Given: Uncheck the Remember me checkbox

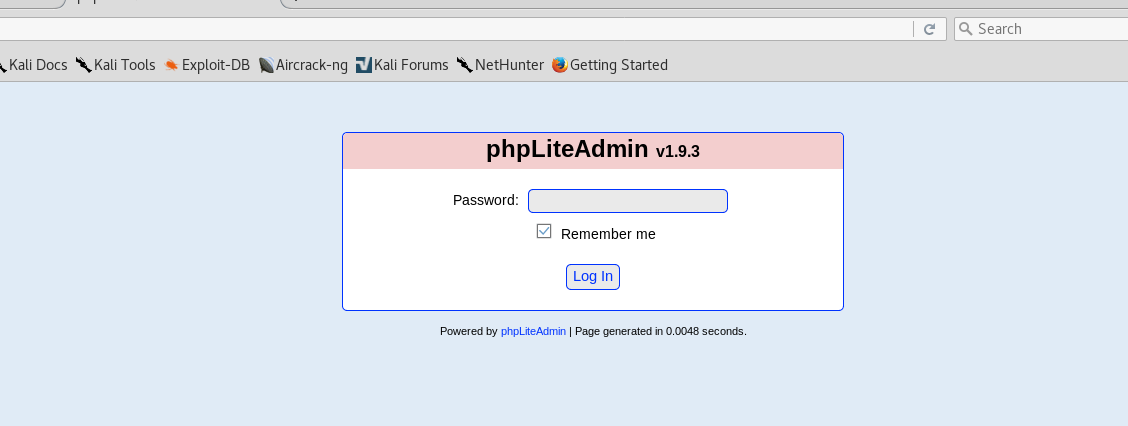Looking at the screenshot, I should (x=544, y=231).
